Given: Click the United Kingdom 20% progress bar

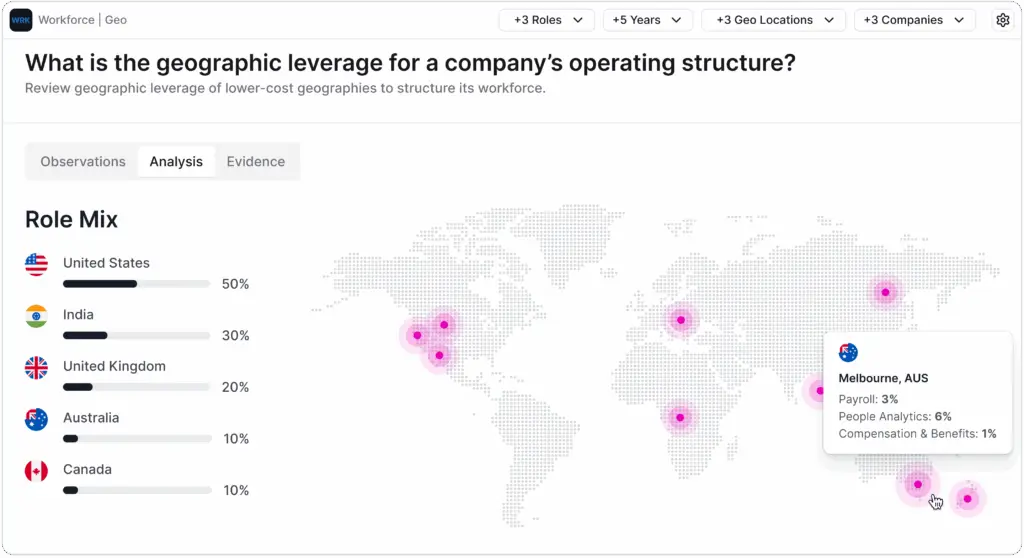Looking at the screenshot, I should pyautogui.click(x=137, y=387).
